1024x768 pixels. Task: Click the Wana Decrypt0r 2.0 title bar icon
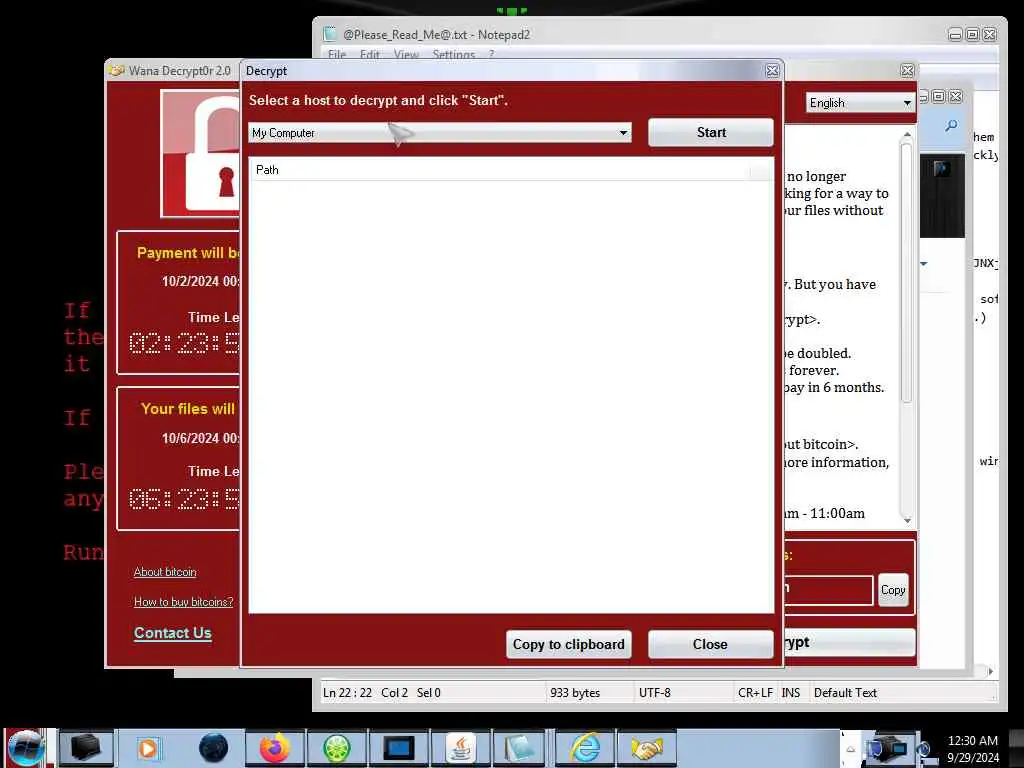pos(116,71)
